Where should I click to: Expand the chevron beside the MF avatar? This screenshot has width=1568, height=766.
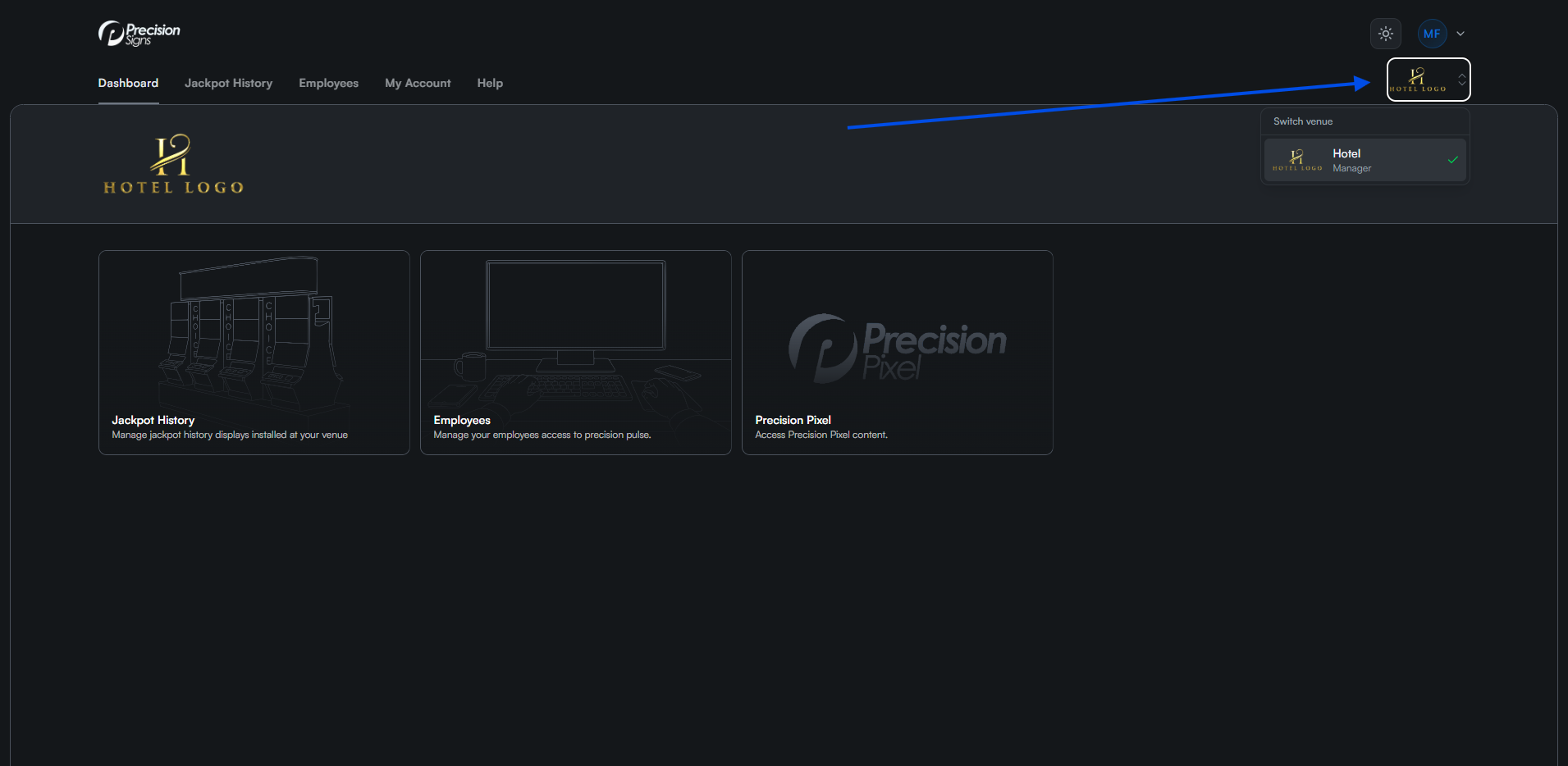(x=1461, y=34)
